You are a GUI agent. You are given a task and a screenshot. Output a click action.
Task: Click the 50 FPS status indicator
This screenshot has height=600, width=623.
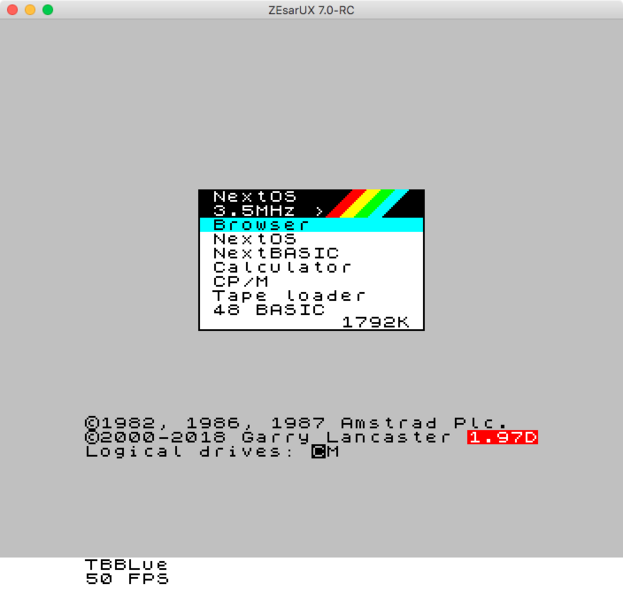(x=127, y=579)
